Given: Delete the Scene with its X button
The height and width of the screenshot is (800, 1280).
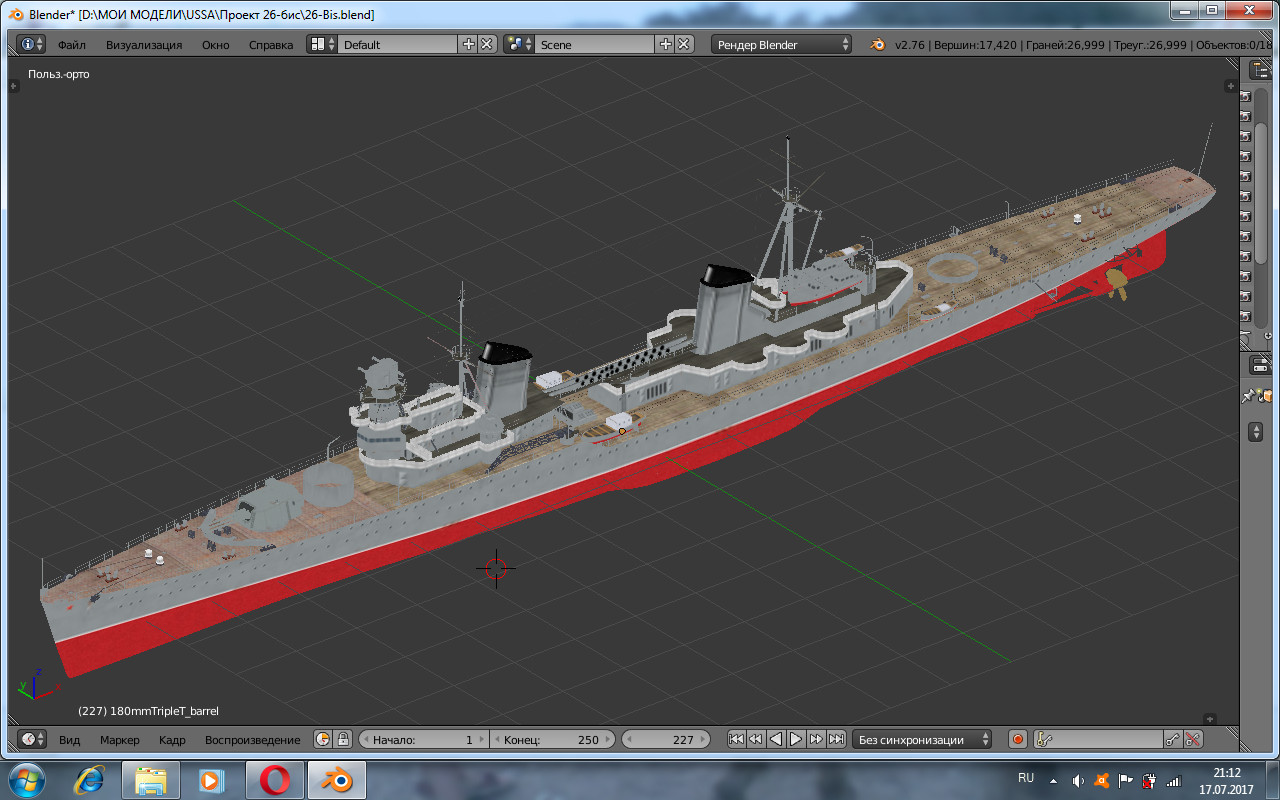Looking at the screenshot, I should pyautogui.click(x=684, y=44).
